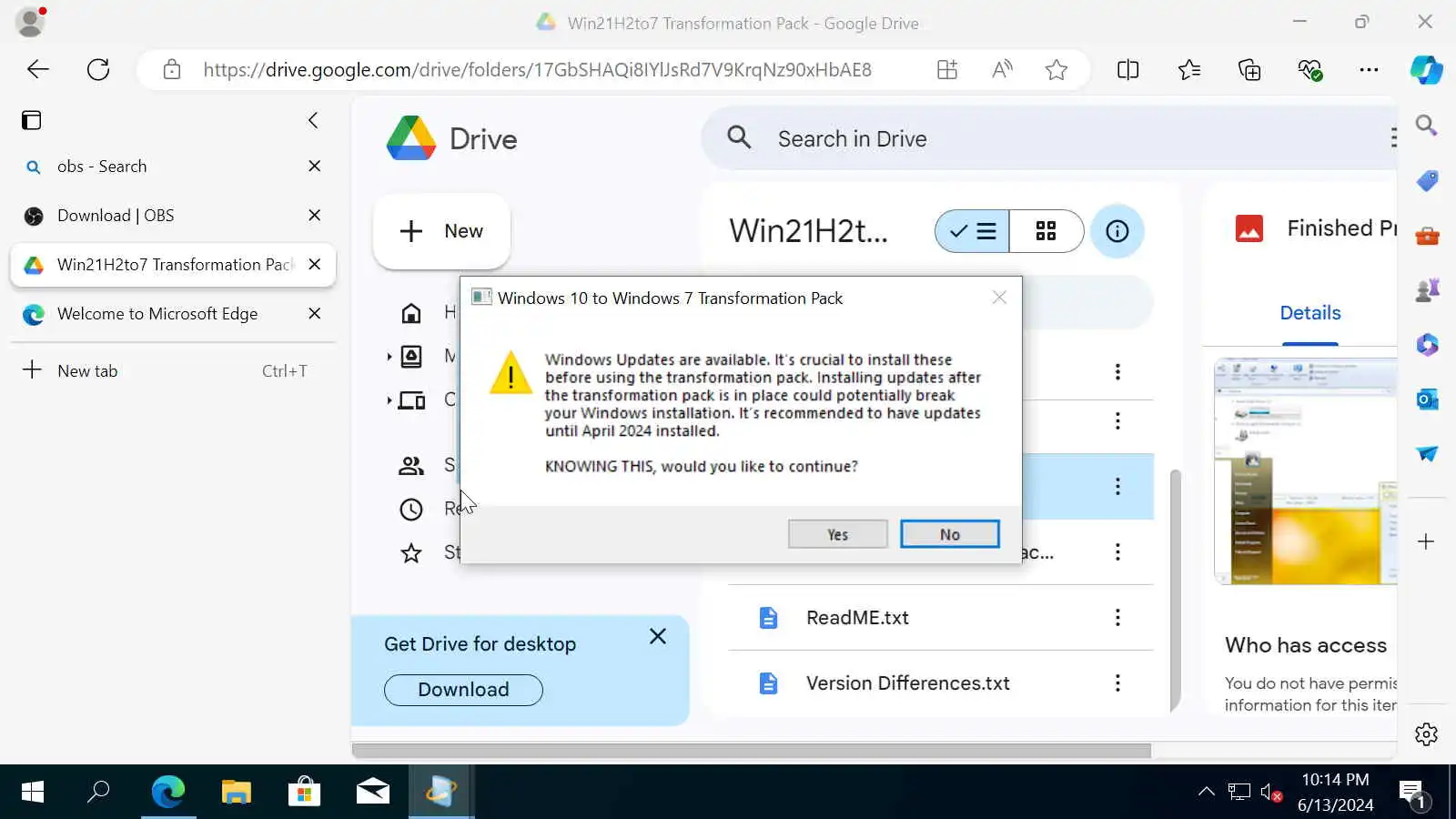The image size is (1456, 819).
Task: Open Edge sidebar Shopping tag
Action: (x=1426, y=180)
